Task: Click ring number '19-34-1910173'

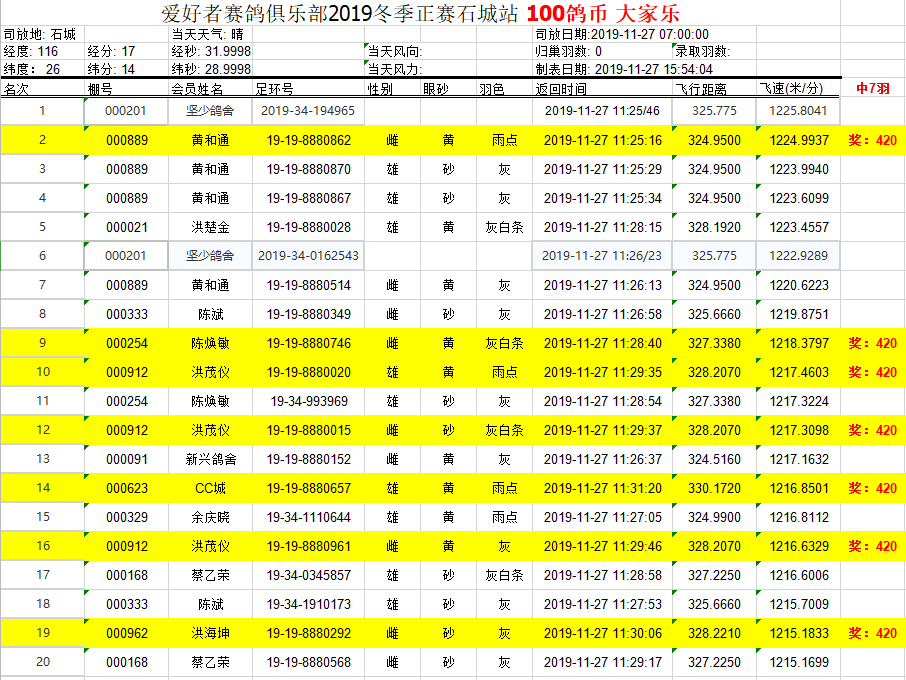Action: tap(309, 604)
